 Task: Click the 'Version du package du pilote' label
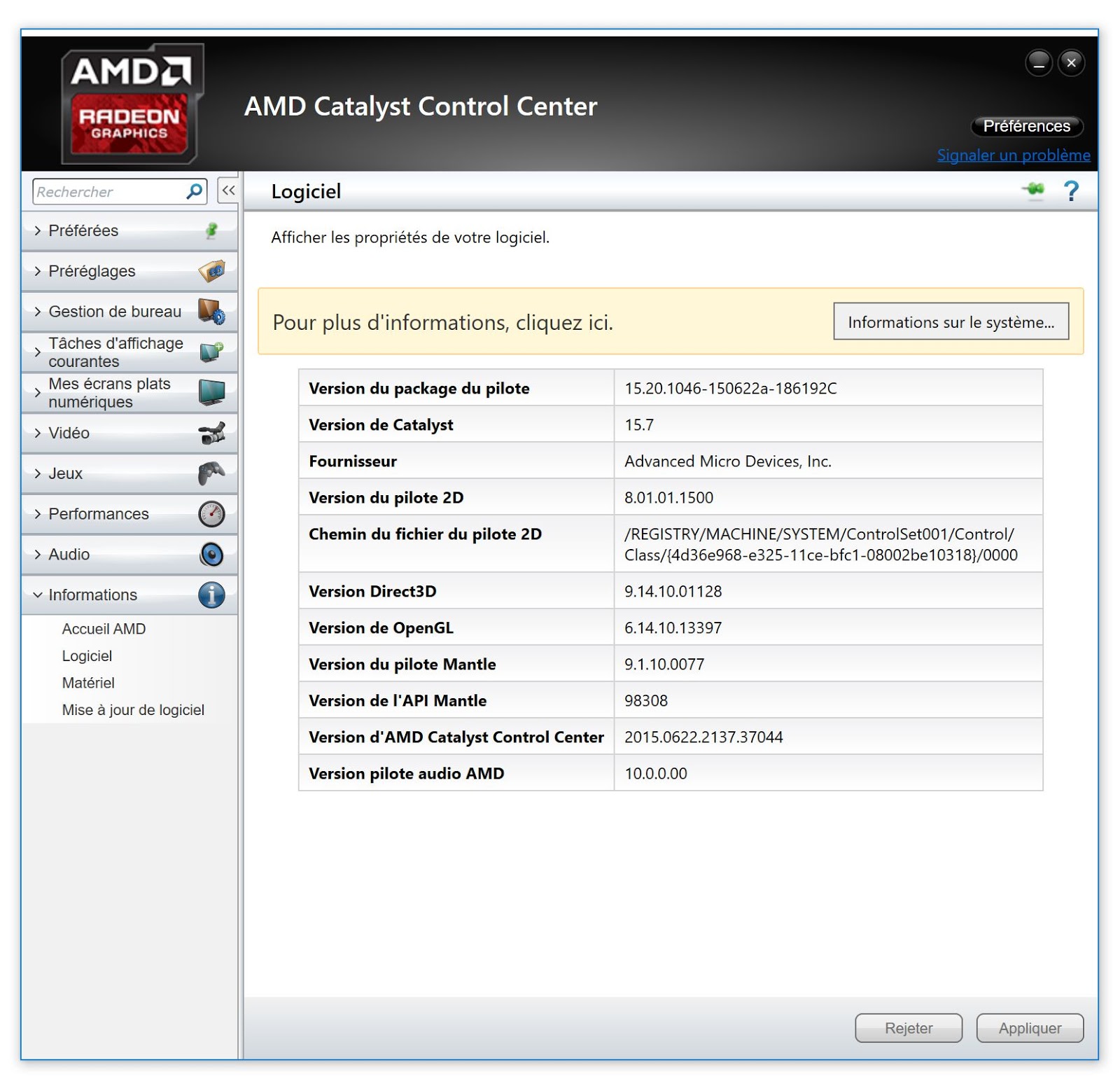419,389
